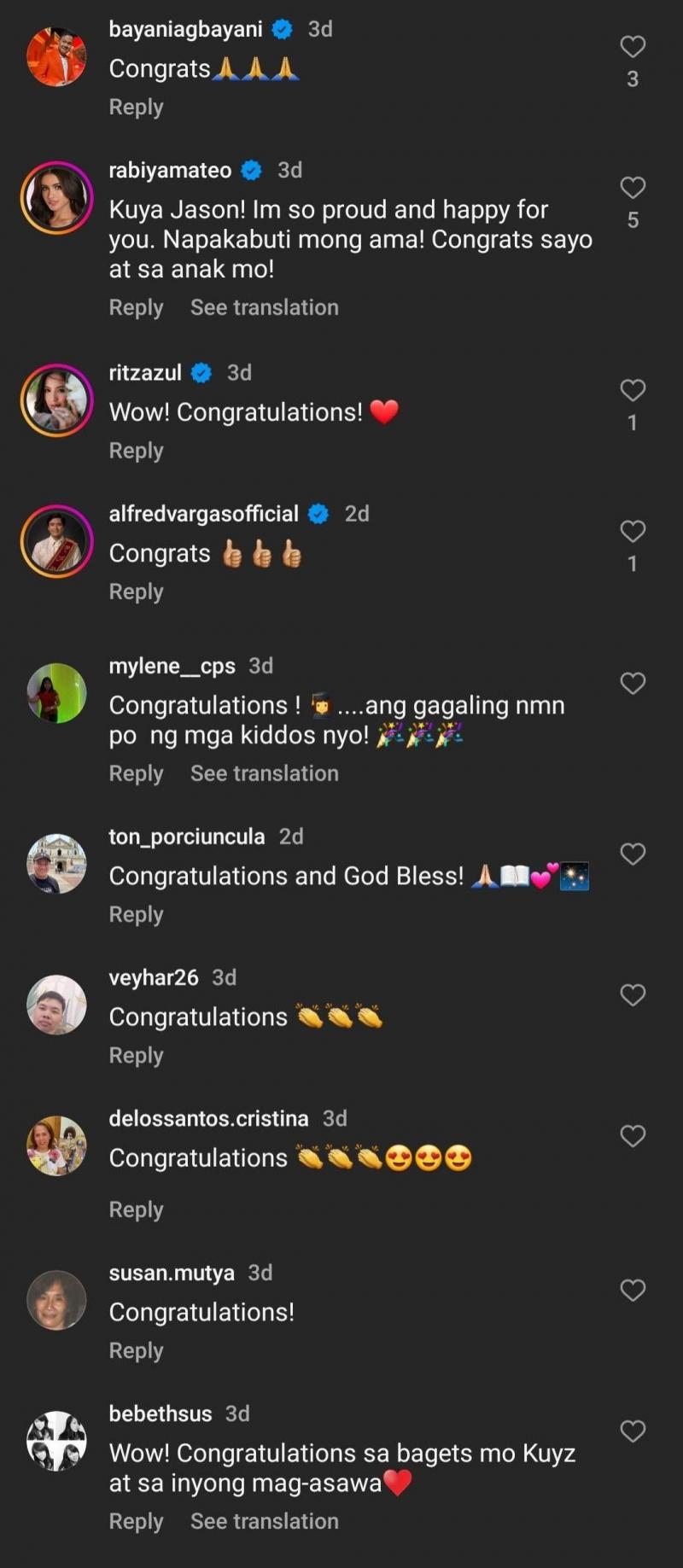This screenshot has width=683, height=1568.
Task: View bayaniagbayani's profile picture
Action: click(x=57, y=57)
